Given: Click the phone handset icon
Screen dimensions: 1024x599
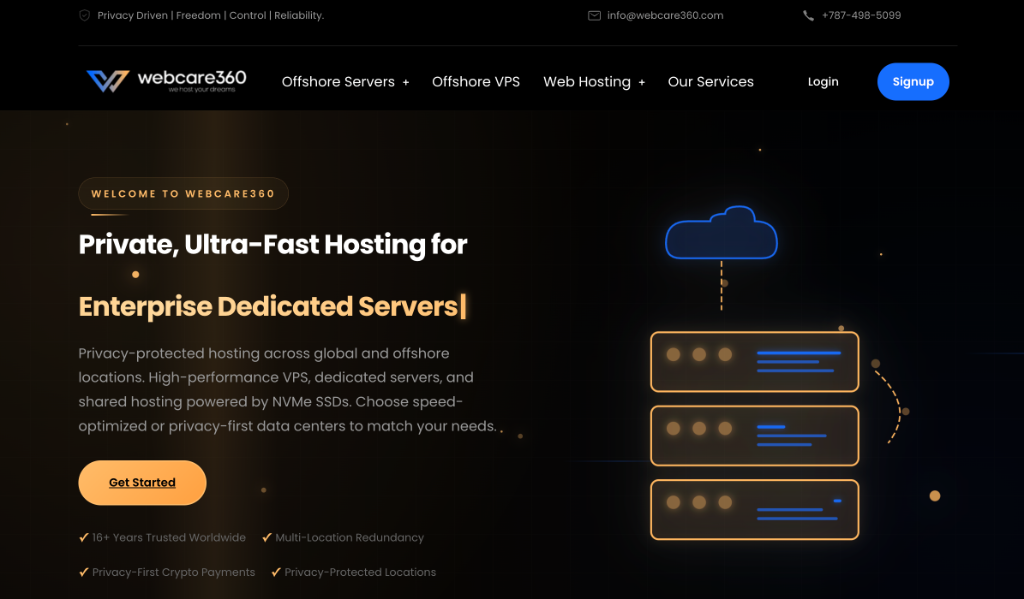Looking at the screenshot, I should pyautogui.click(x=808, y=16).
